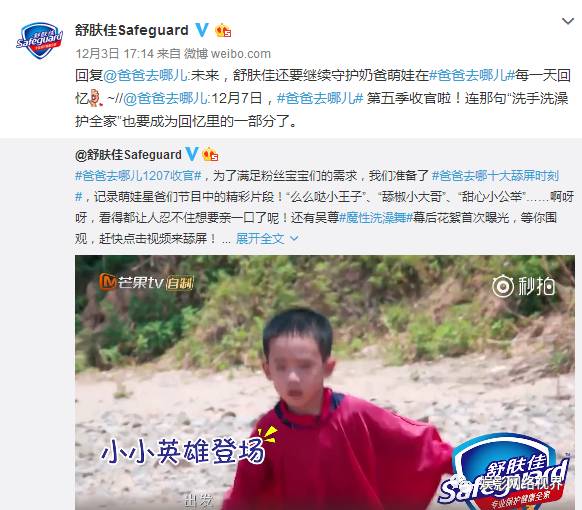Image resolution: width=582 pixels, height=510 pixels.
Task: Click the blue verified V badge in reposted post
Action: [x=192, y=154]
